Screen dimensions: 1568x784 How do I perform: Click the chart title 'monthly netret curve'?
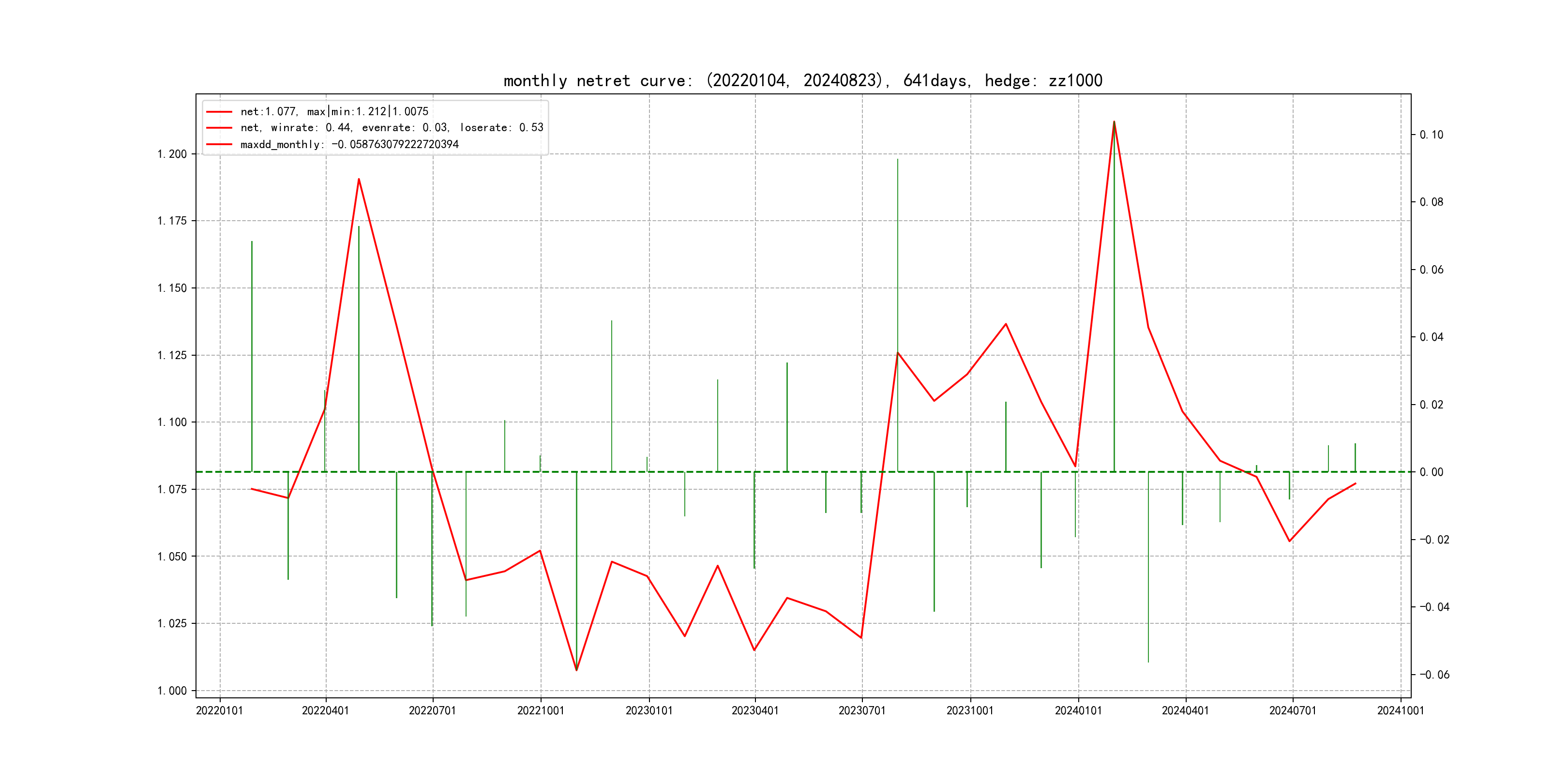click(802, 80)
